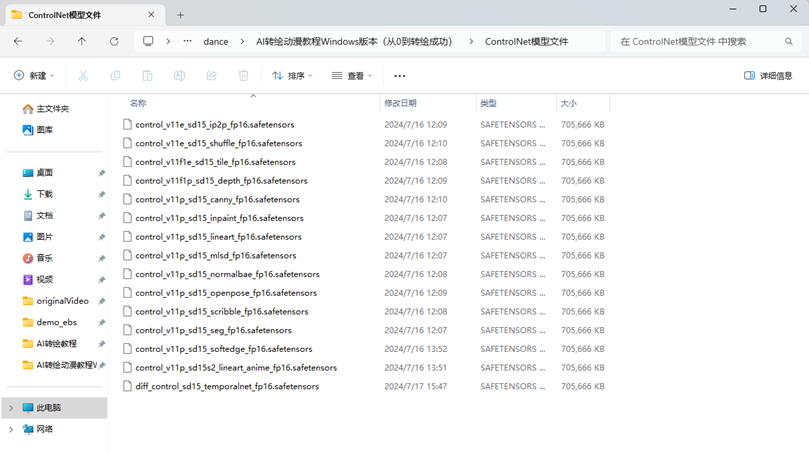This screenshot has width=809, height=454.
Task: Open the 新建 dropdown menu
Action: (34, 76)
